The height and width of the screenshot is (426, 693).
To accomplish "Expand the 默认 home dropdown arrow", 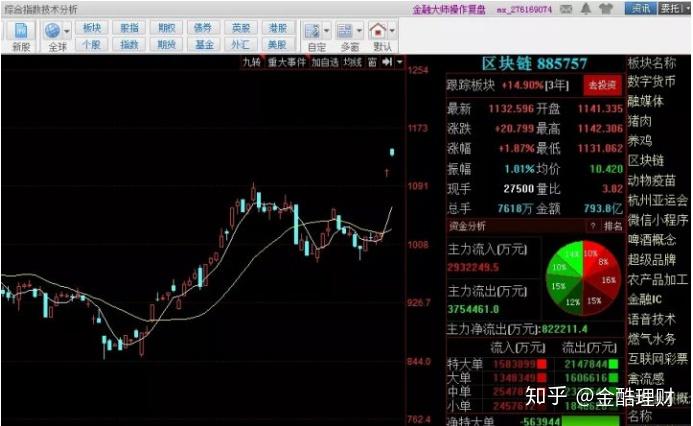I will tap(392, 31).
